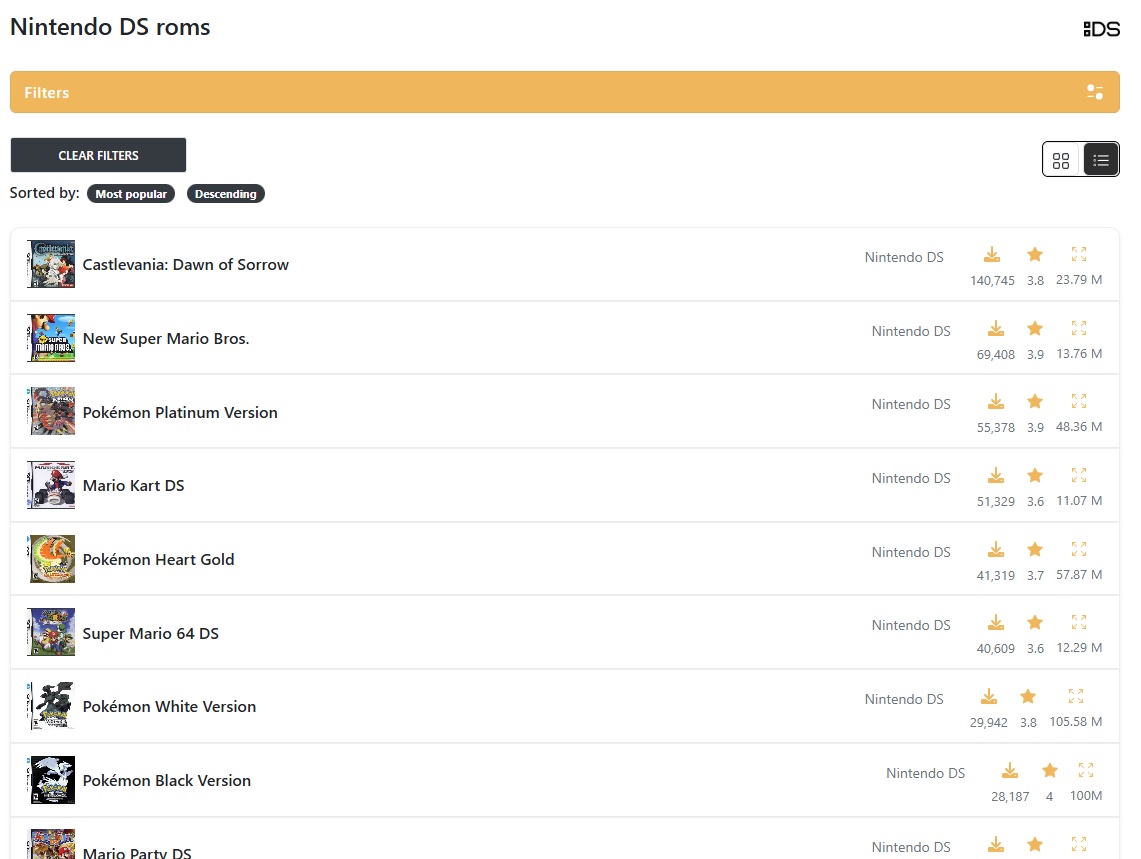Viewport: 1141px width, 859px height.
Task: Click the 140,745 downloads count
Action: pyautogui.click(x=992, y=280)
